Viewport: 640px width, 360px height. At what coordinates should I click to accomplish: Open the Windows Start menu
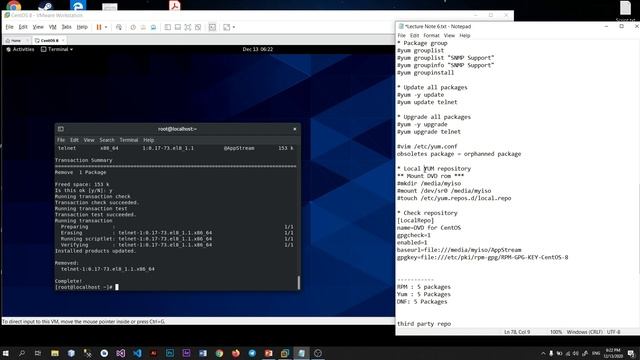point(6,353)
